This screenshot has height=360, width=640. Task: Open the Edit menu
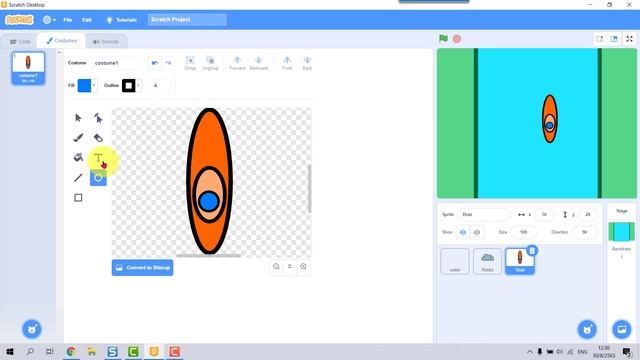(x=87, y=20)
